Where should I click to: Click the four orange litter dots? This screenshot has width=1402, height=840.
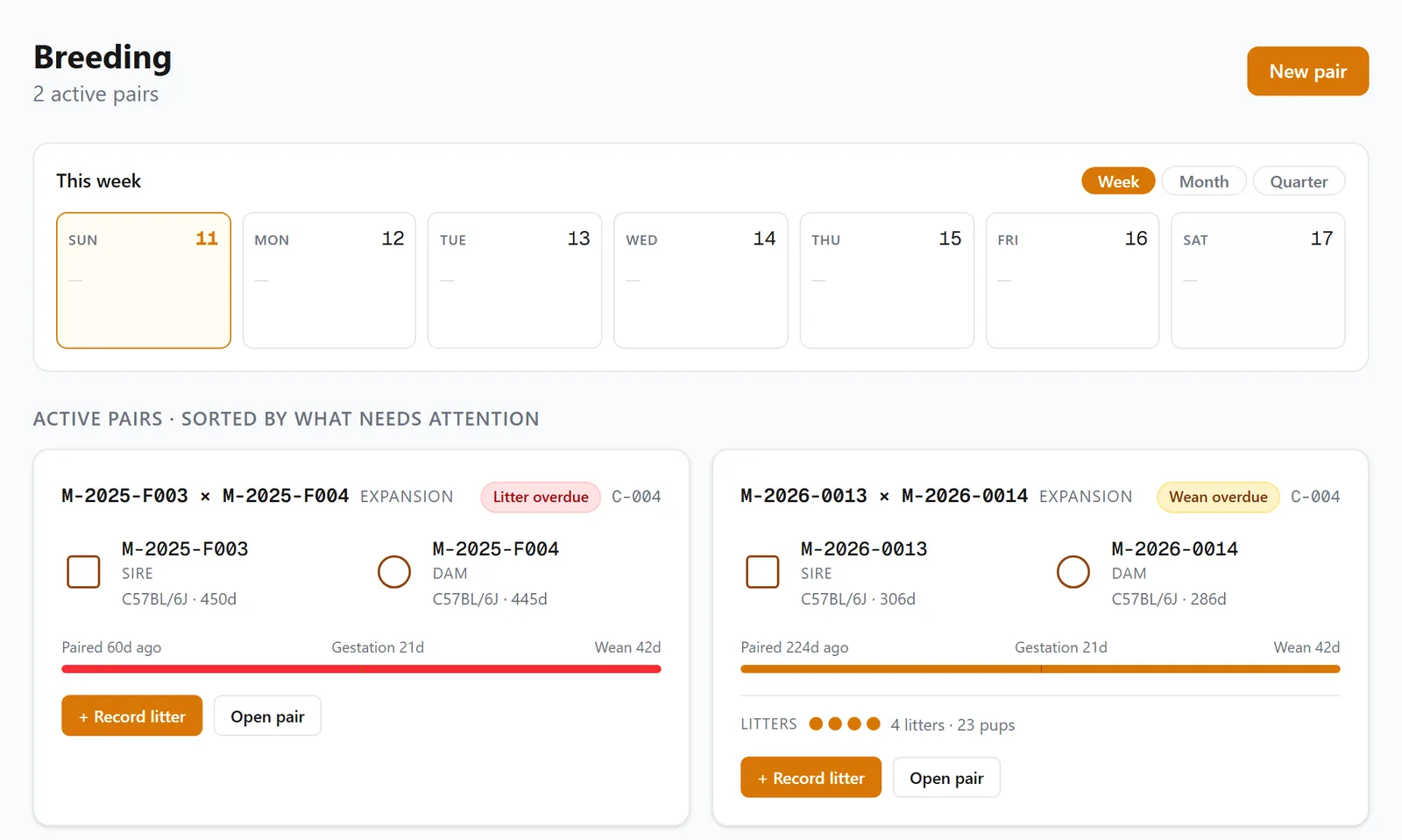845,724
